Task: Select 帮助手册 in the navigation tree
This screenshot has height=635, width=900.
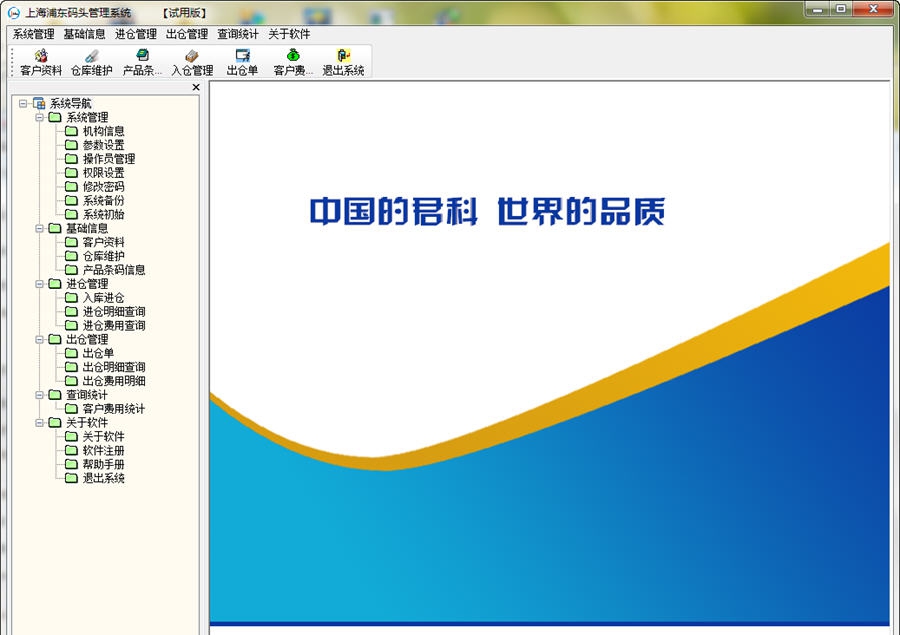Action: [103, 464]
